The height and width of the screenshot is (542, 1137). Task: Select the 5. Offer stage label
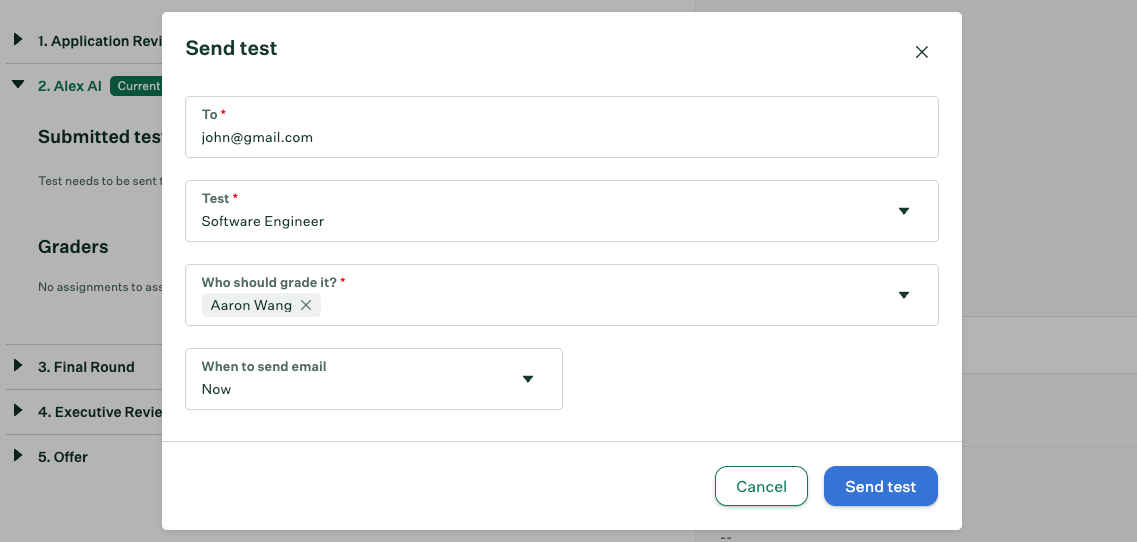click(x=63, y=457)
